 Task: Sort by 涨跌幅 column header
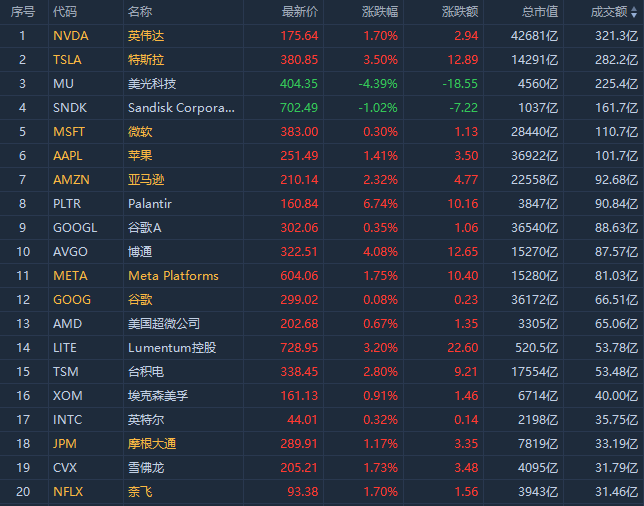[x=379, y=11]
